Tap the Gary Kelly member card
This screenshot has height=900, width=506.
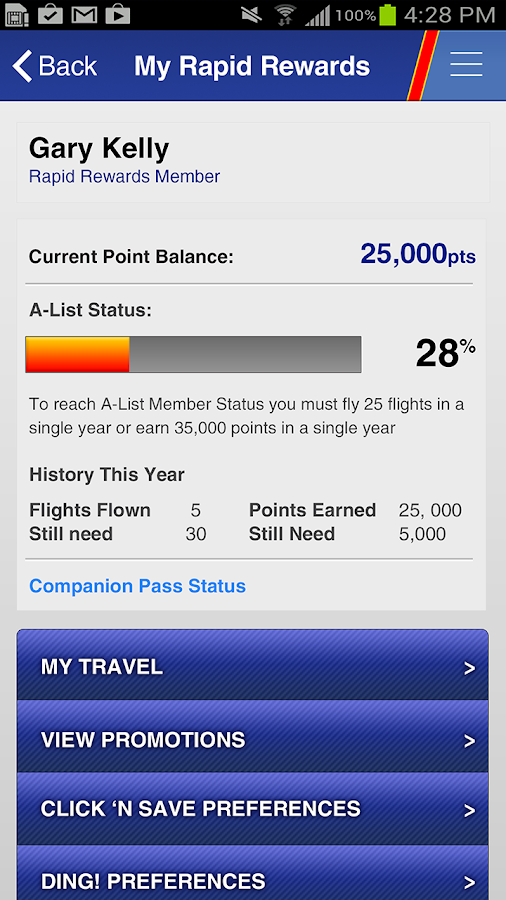pos(253,162)
